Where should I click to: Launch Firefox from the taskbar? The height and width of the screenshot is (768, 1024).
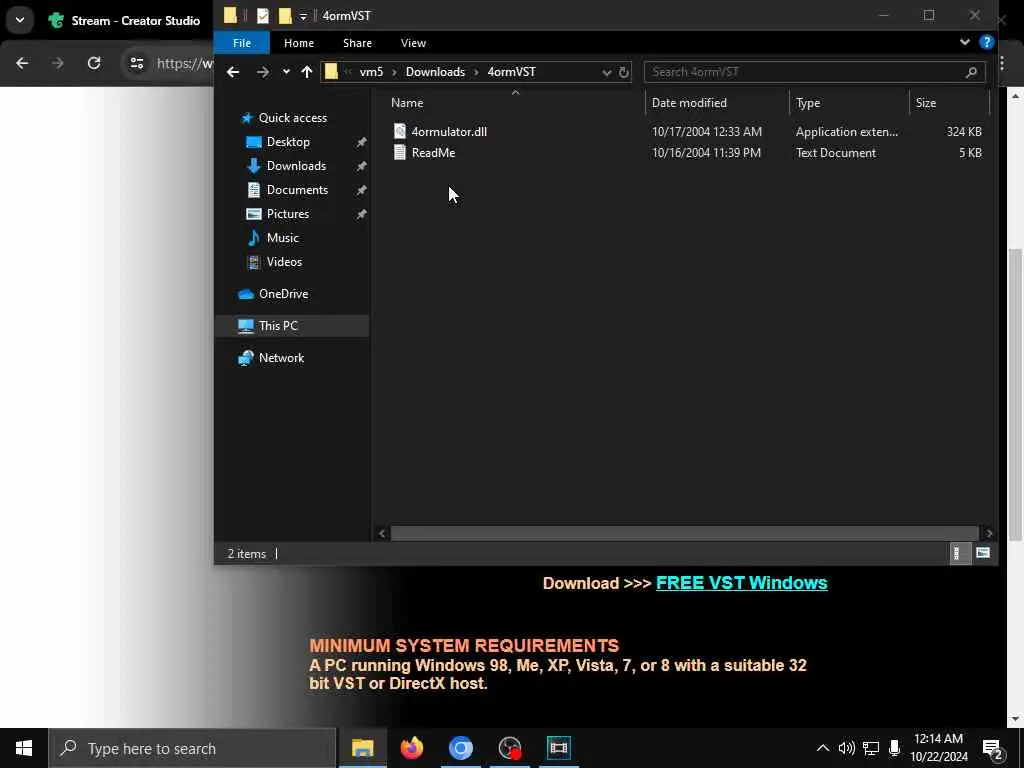click(412, 748)
